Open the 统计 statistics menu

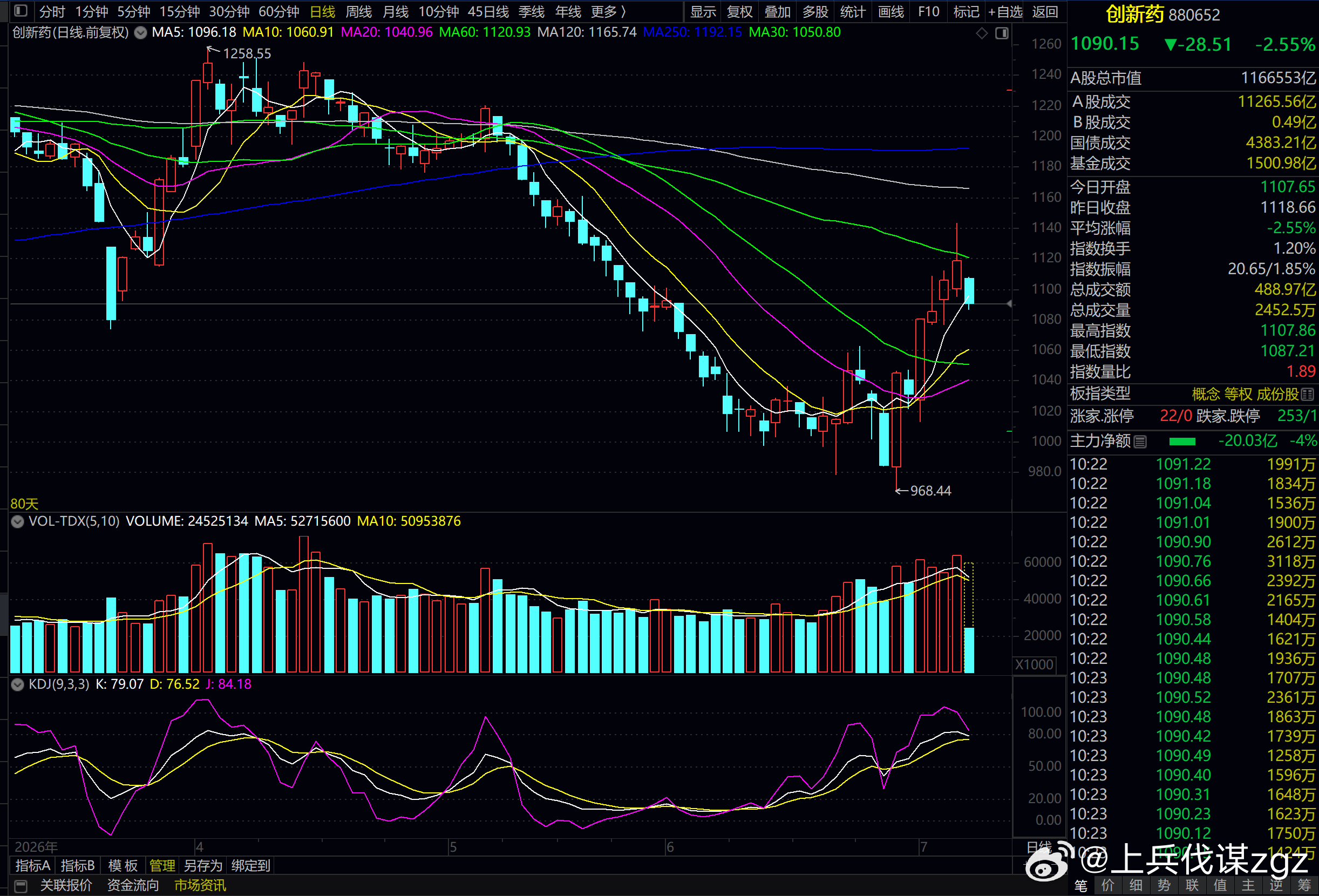pyautogui.click(x=853, y=11)
